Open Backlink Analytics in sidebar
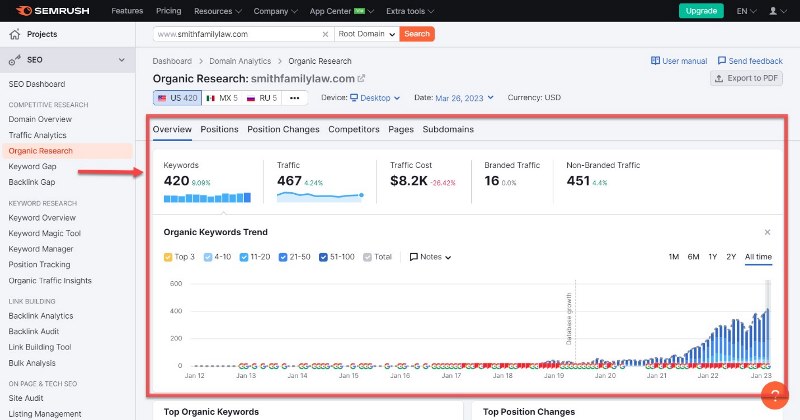The width and height of the screenshot is (800, 420). [41, 316]
